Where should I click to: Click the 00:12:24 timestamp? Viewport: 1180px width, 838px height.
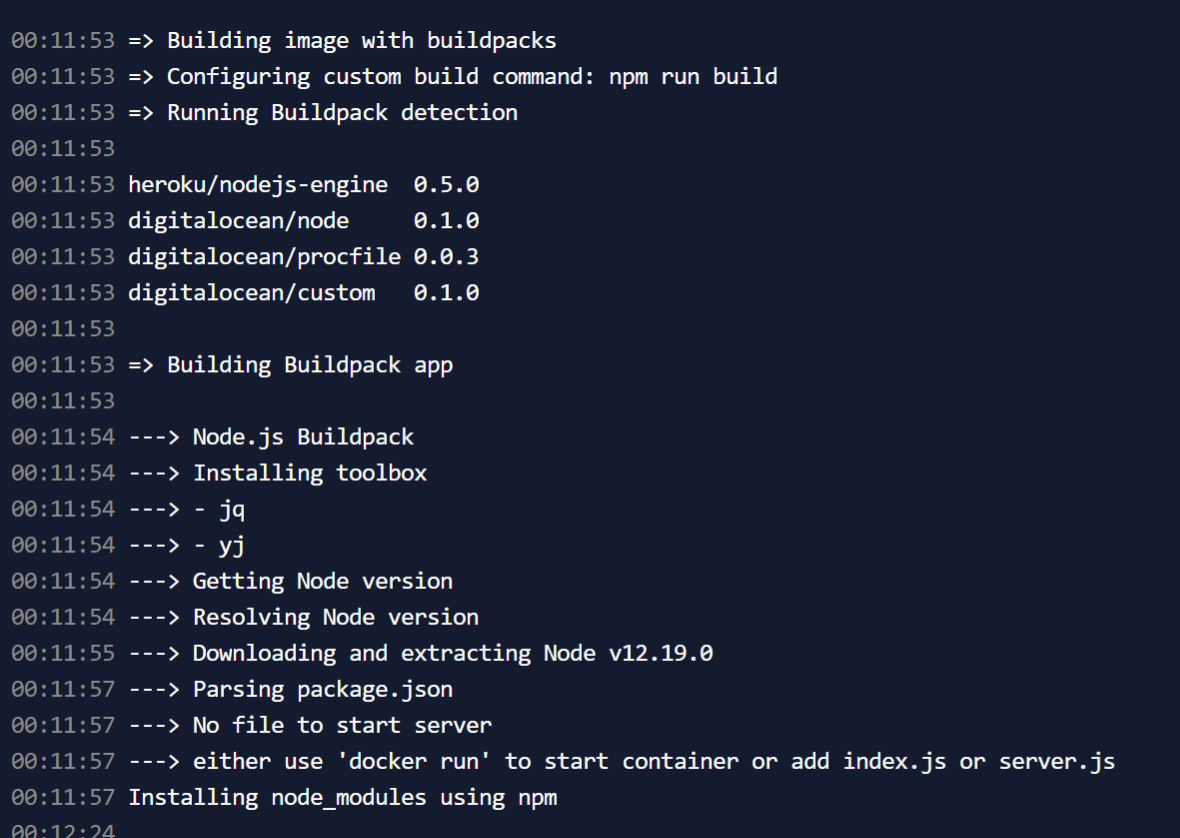click(x=63, y=830)
